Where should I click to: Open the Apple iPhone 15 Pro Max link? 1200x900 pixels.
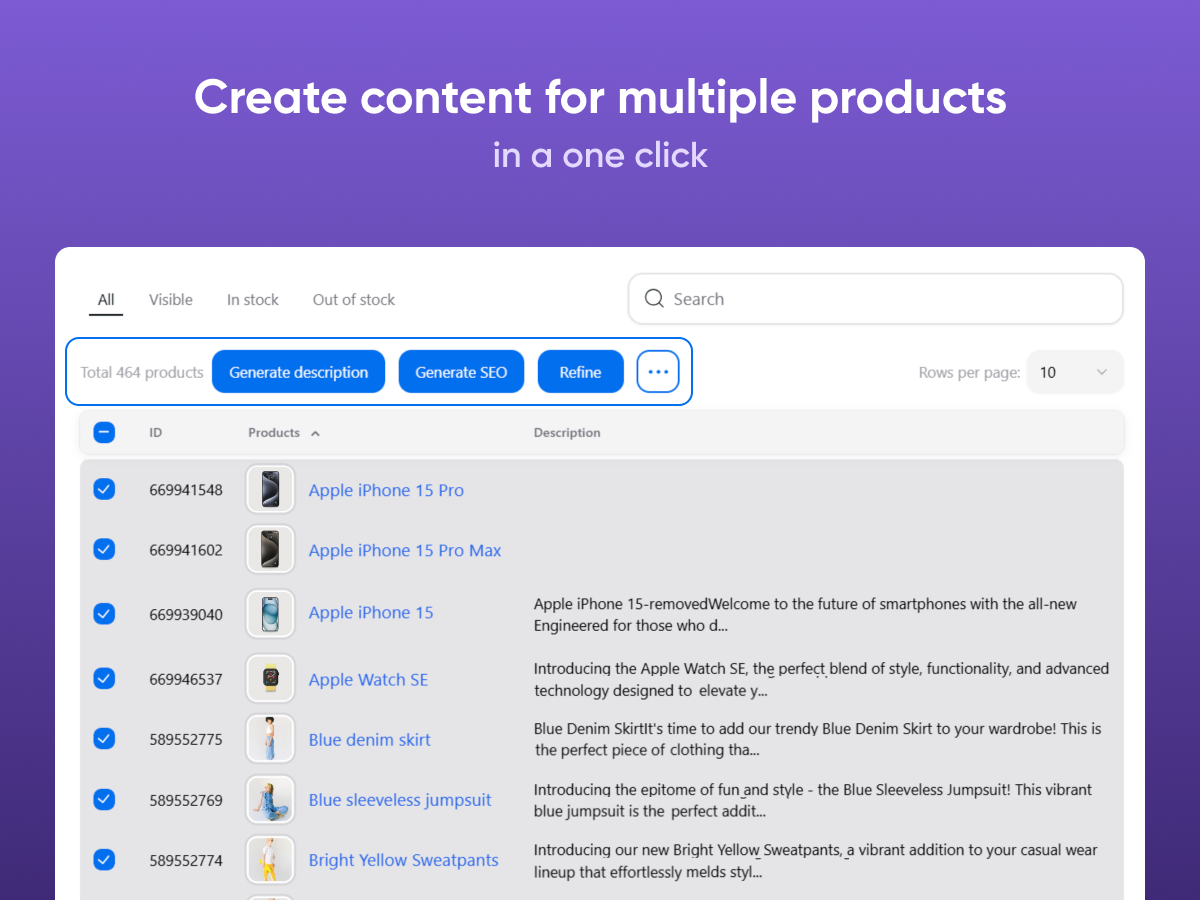click(405, 550)
